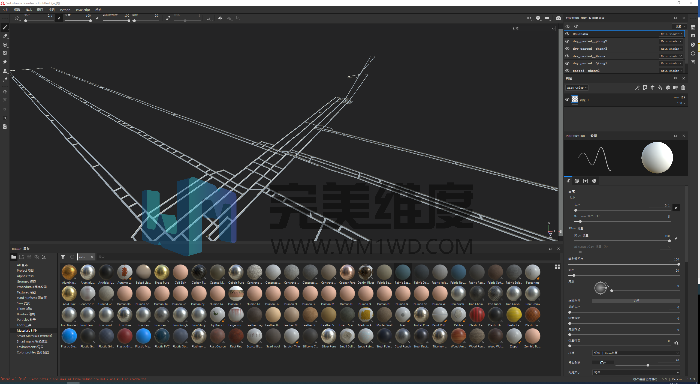Toggle the eye in the texture set list header
Viewport: 700px width, 384px height.
pyautogui.click(x=567, y=27)
